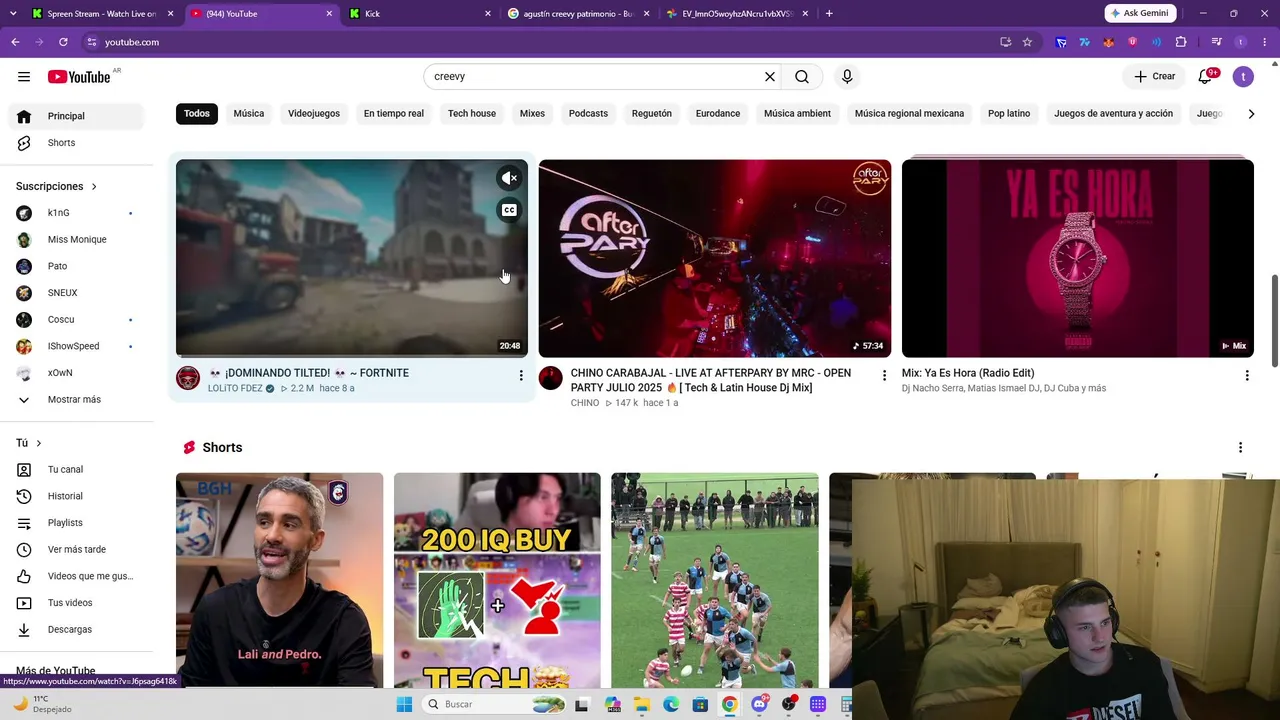Viewport: 1280px width, 720px height.
Task: Select the Videojuegos filter chip
Action: [314, 113]
